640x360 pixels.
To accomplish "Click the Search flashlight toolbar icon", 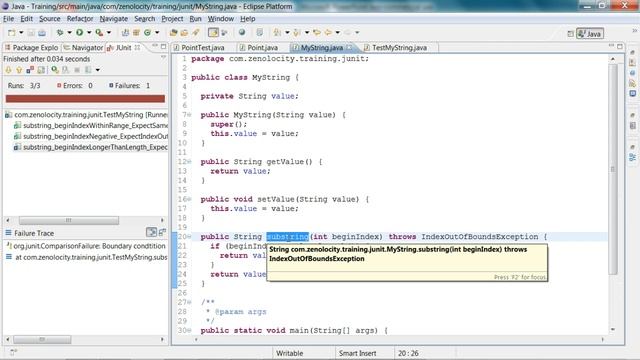I will click(196, 33).
